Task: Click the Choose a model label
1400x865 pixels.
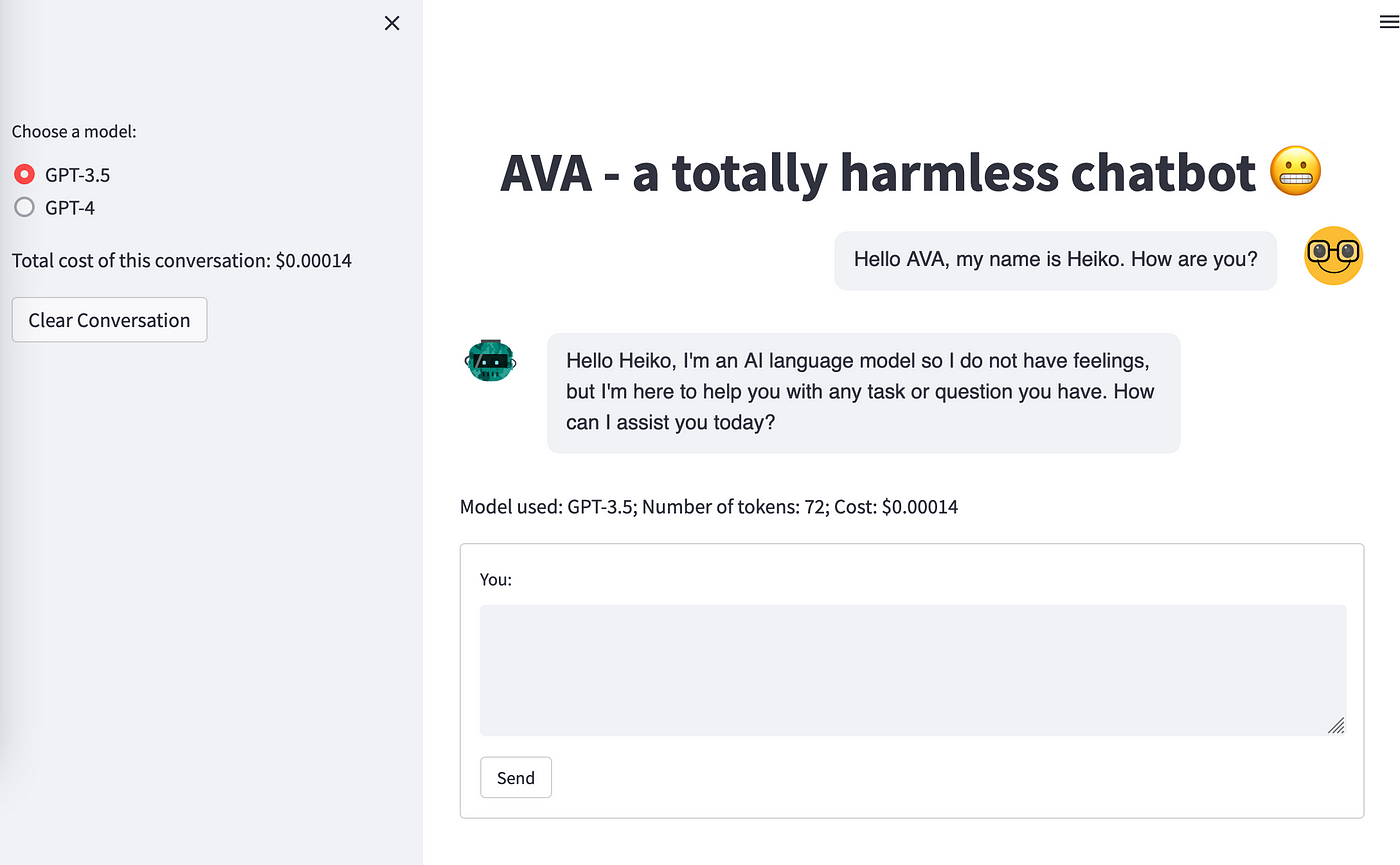Action: [74, 131]
